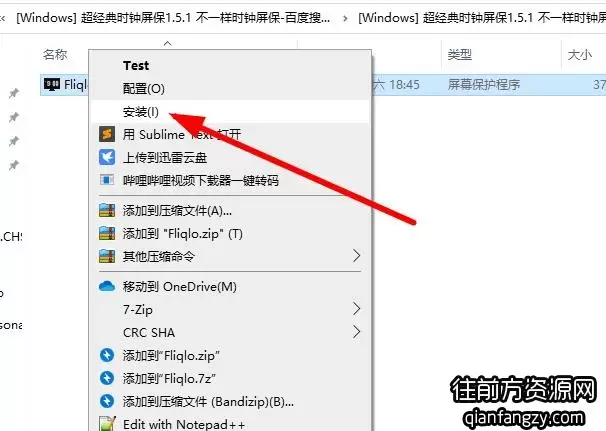Click the Sublime Text icon in context menu
This screenshot has height=431, width=606.
pos(107,134)
